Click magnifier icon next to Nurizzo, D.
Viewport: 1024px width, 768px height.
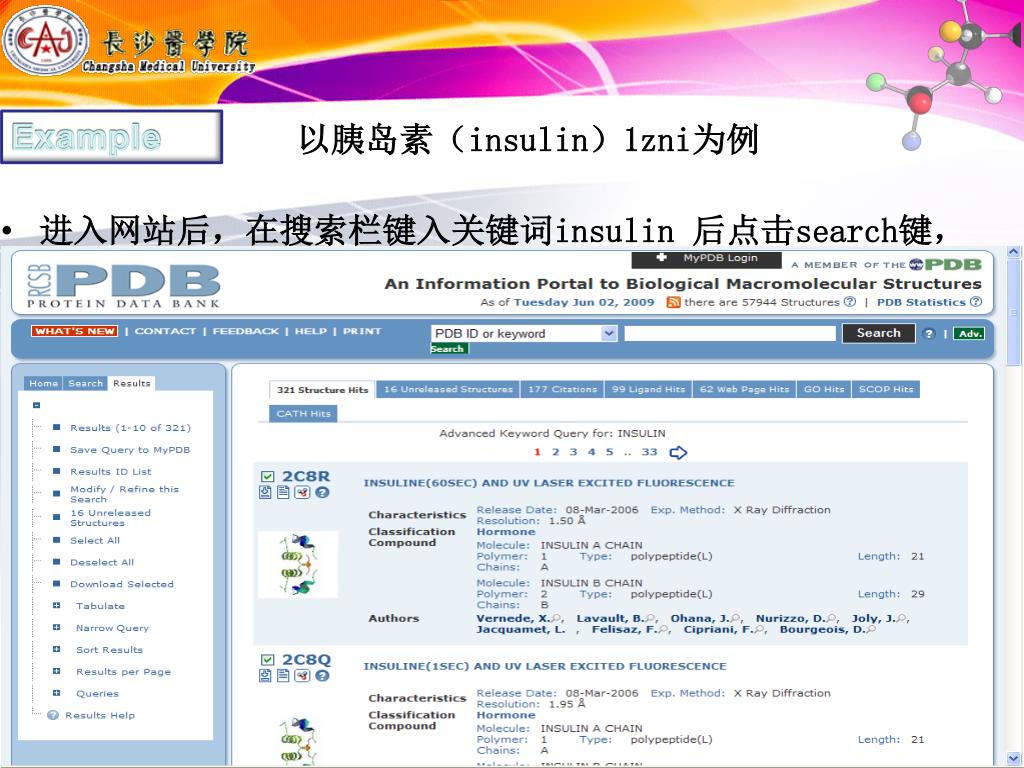pos(831,618)
